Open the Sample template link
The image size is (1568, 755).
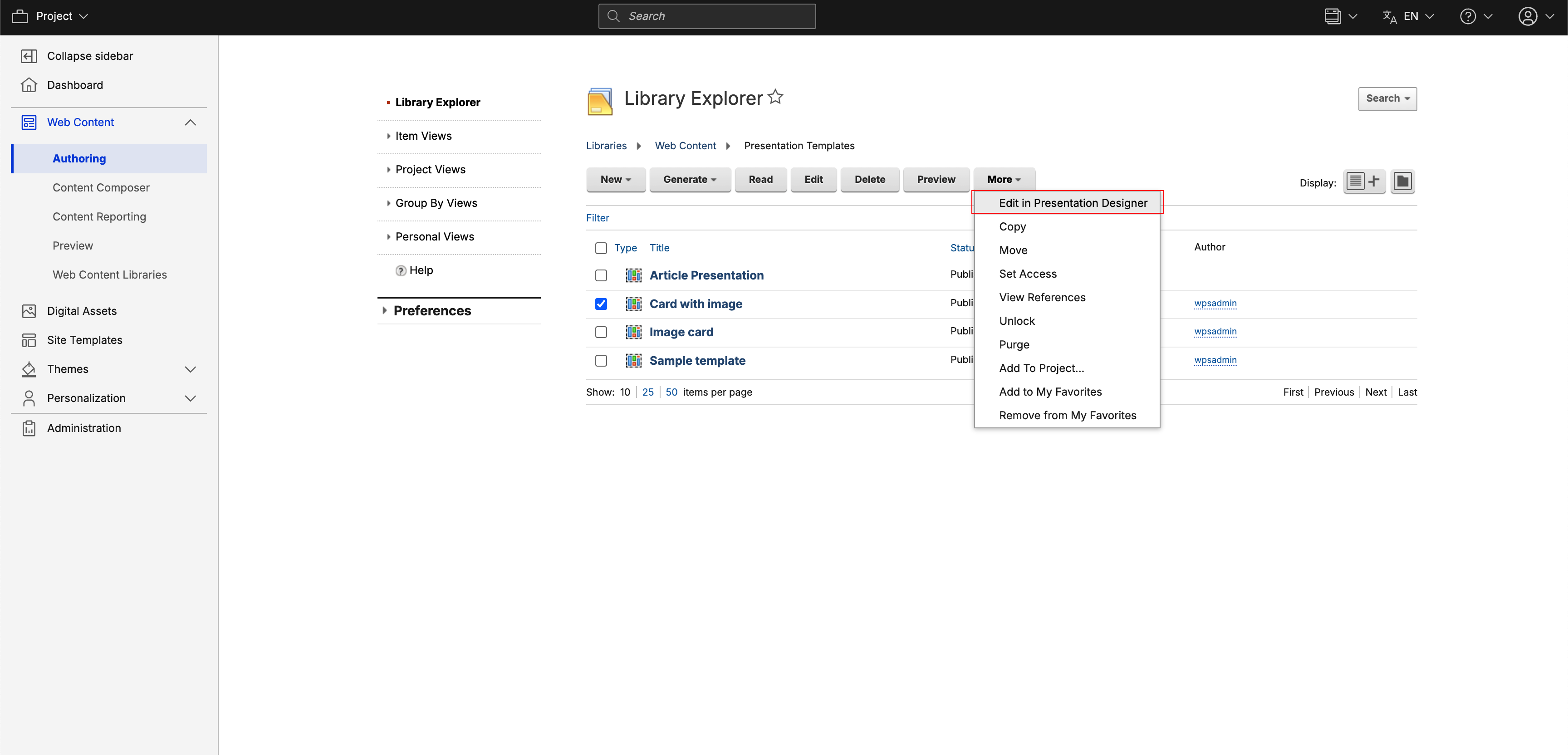pos(697,360)
